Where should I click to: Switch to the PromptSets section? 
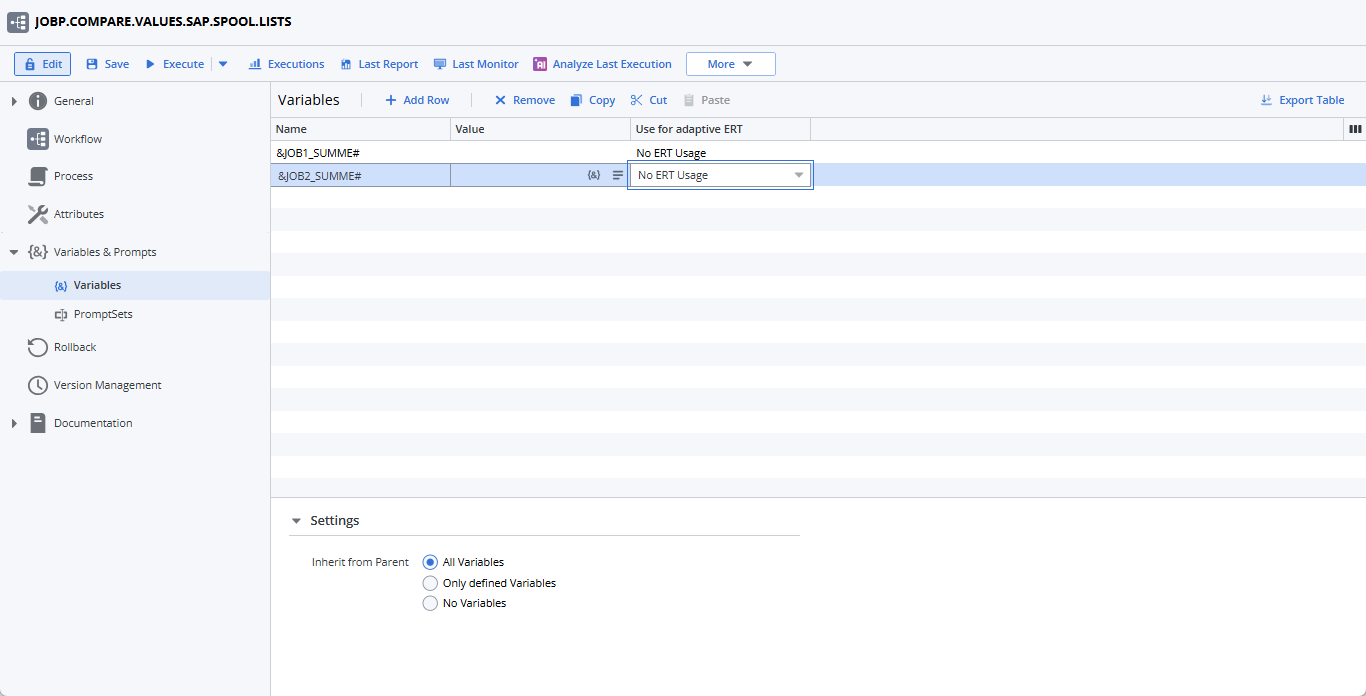point(104,313)
